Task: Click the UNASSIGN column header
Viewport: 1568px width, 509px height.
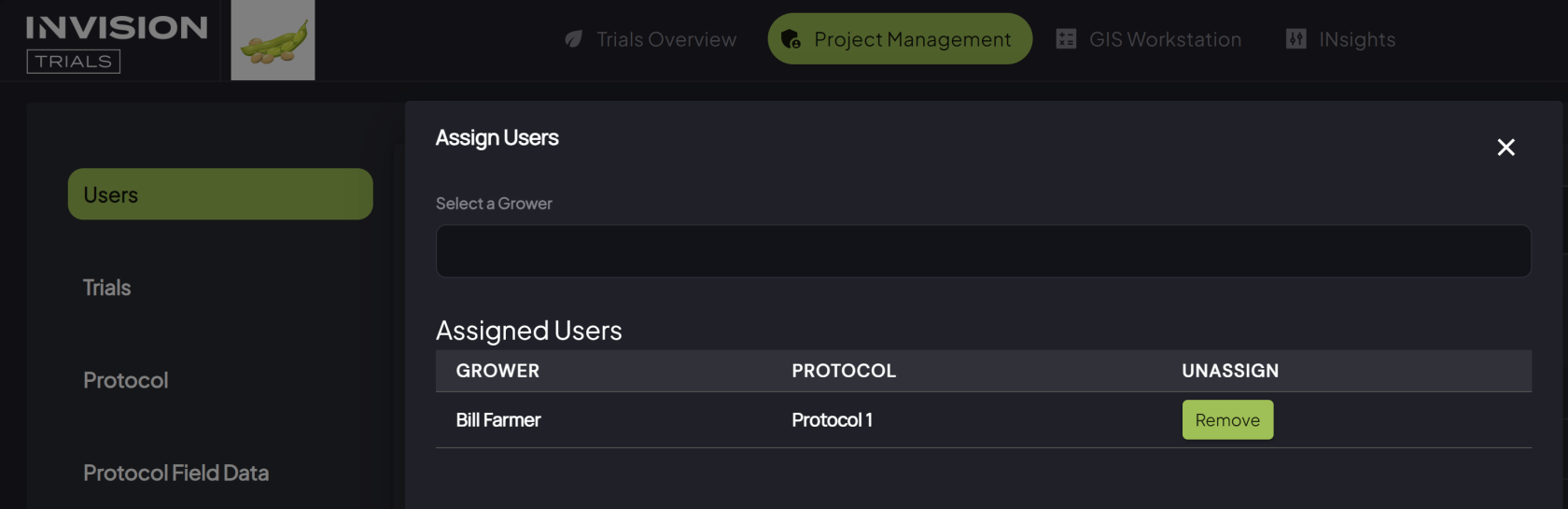Action: click(1230, 371)
